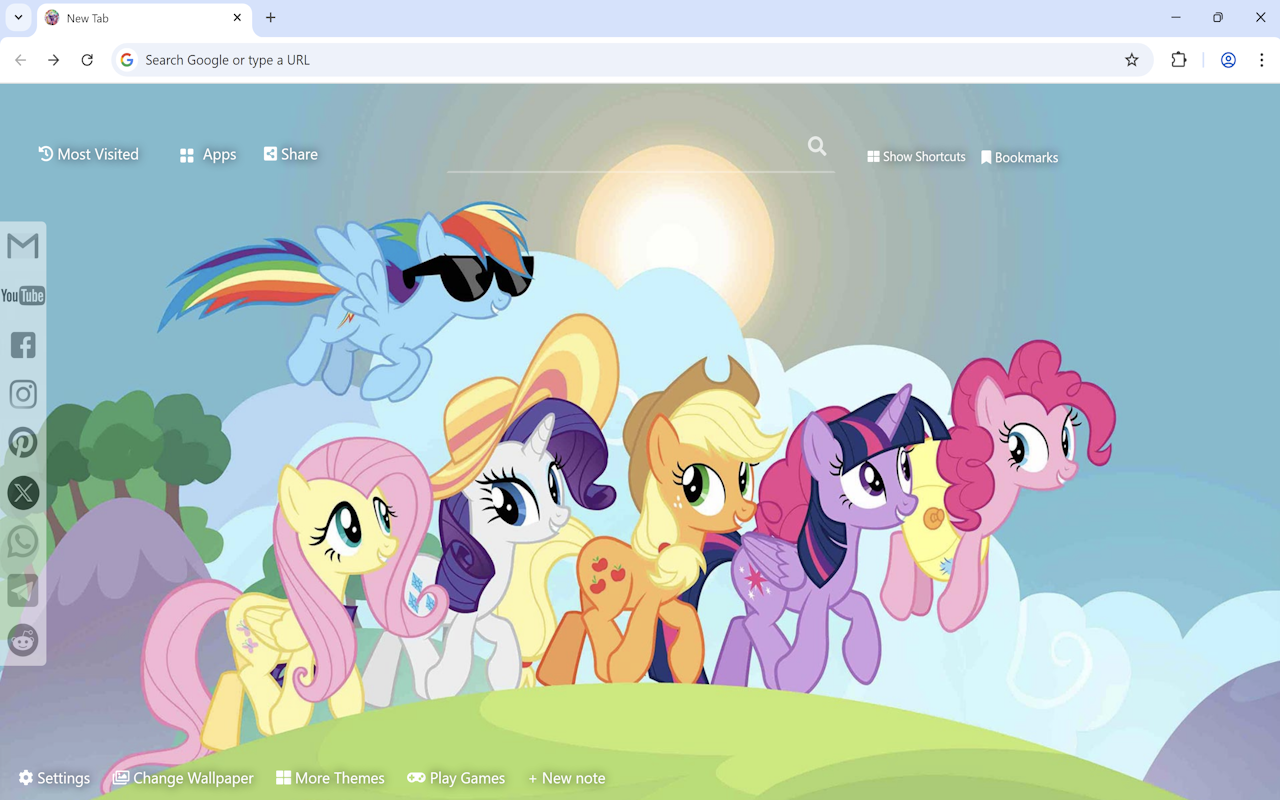
Task: Go forward one page
Action: tap(54, 60)
